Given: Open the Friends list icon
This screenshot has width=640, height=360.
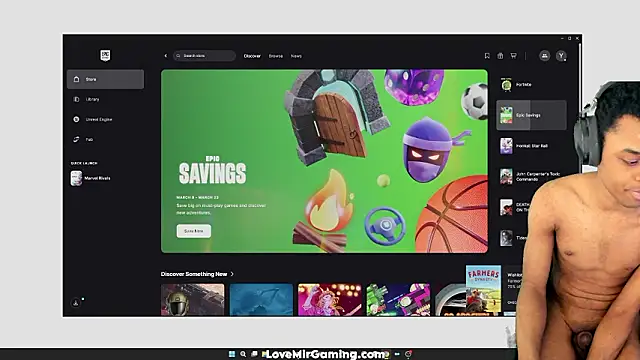Looking at the screenshot, I should pos(544,56).
